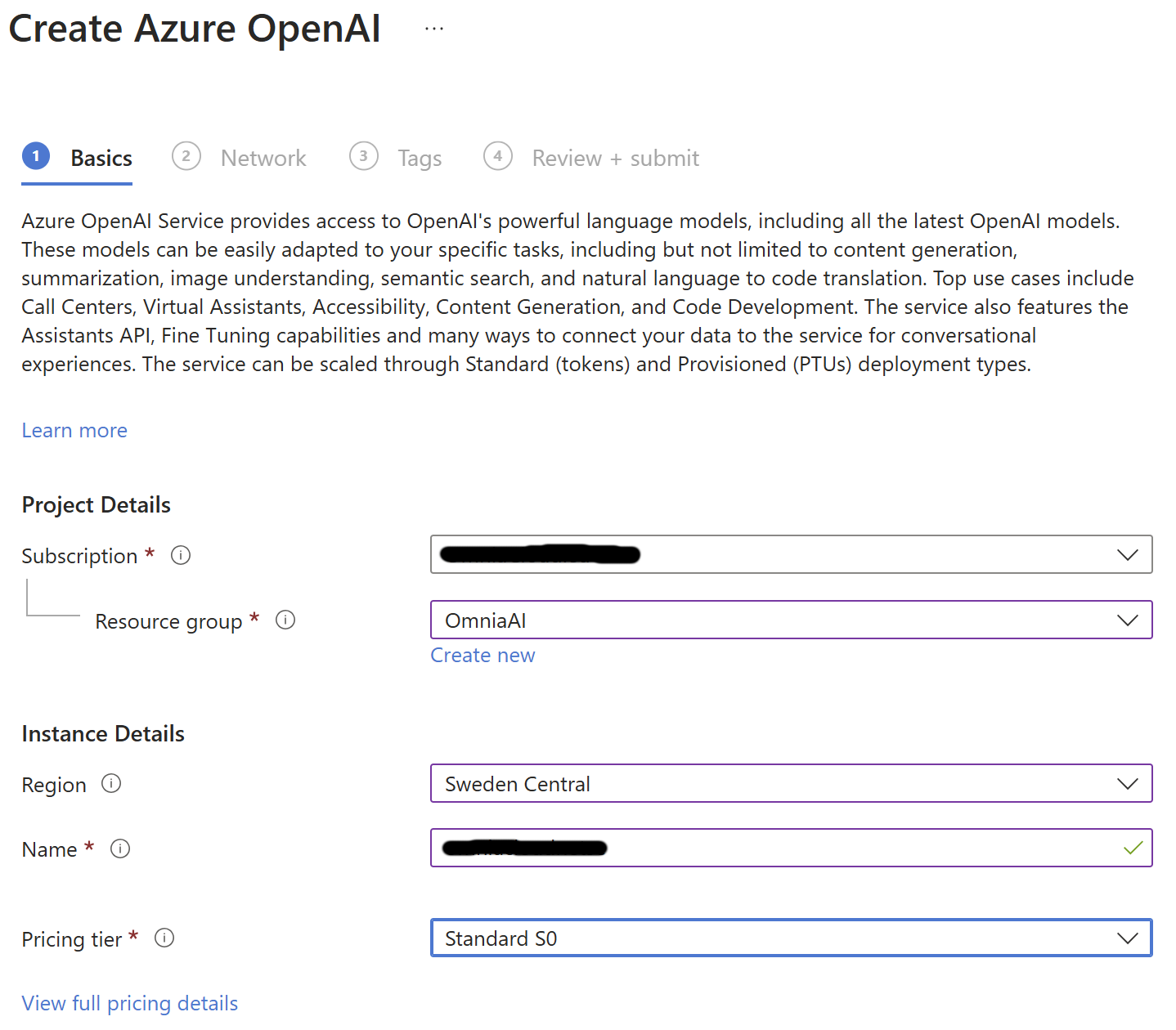Click the Region info icon

click(x=111, y=784)
